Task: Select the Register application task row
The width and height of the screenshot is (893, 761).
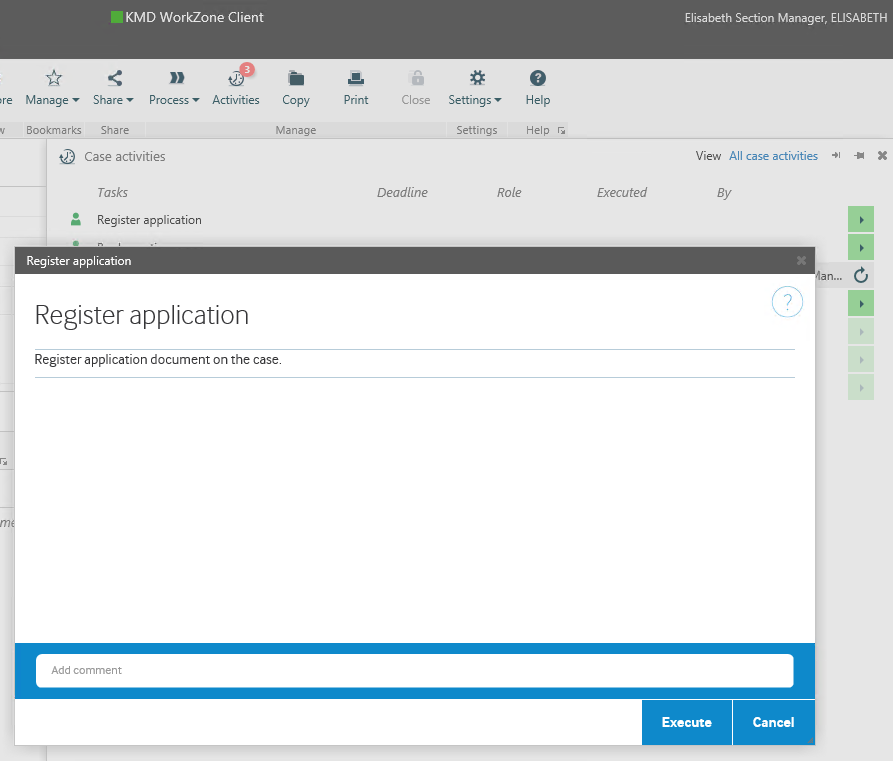Action: tap(149, 220)
